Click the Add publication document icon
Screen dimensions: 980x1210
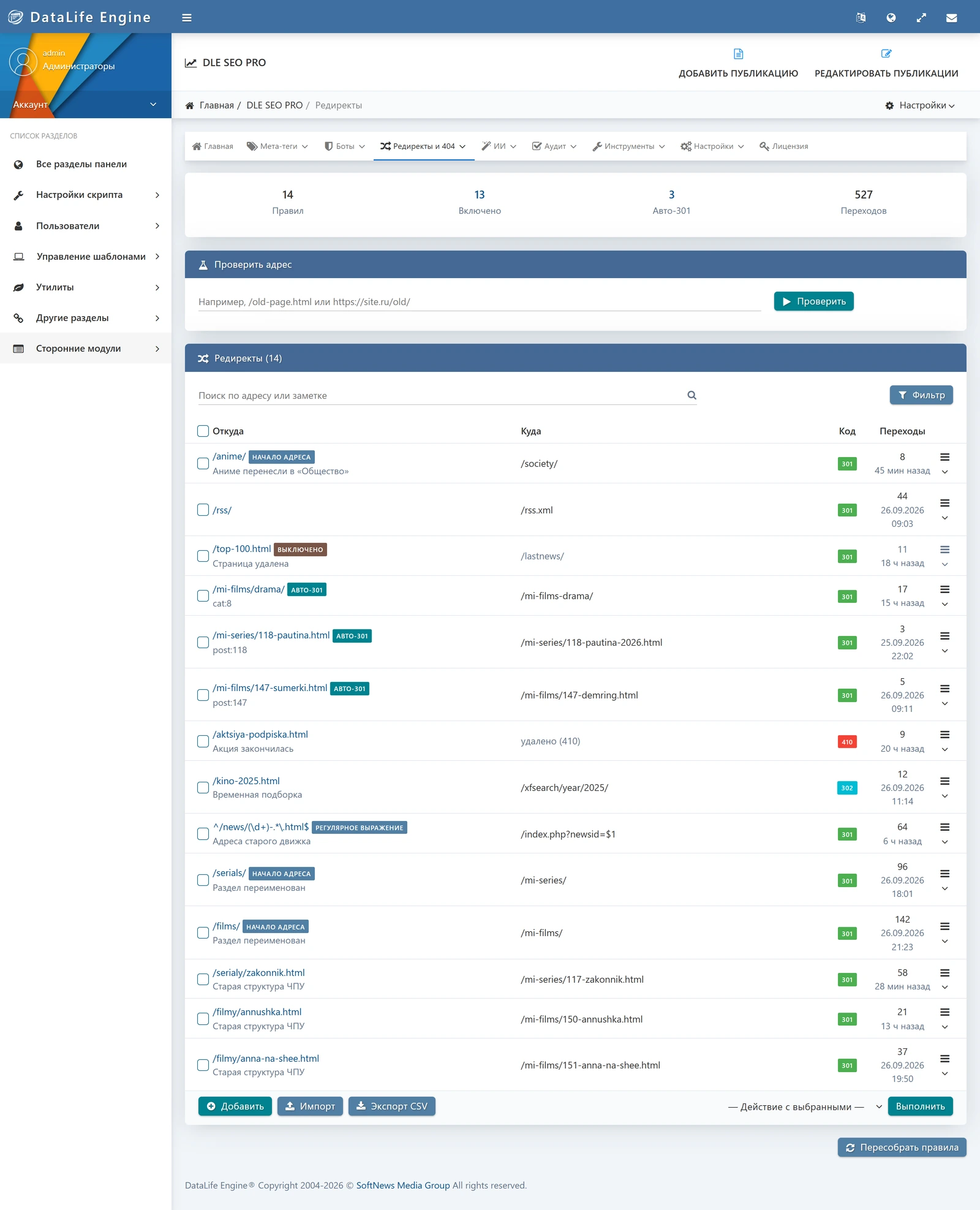pos(738,54)
